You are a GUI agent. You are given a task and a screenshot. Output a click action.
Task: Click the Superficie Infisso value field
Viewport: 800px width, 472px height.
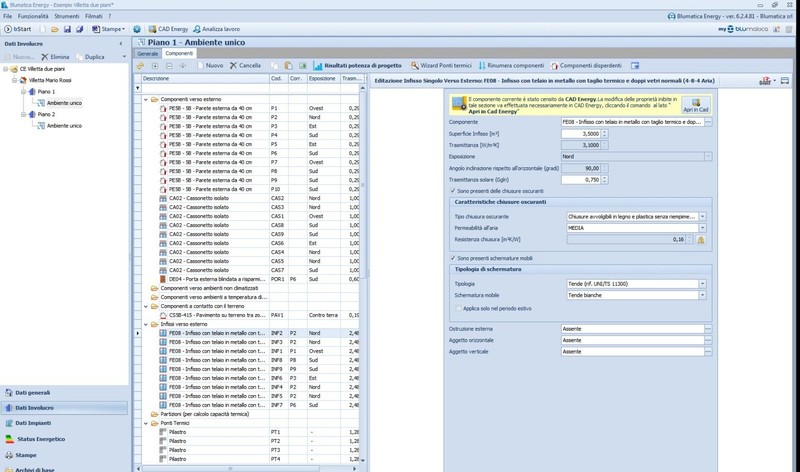click(581, 134)
